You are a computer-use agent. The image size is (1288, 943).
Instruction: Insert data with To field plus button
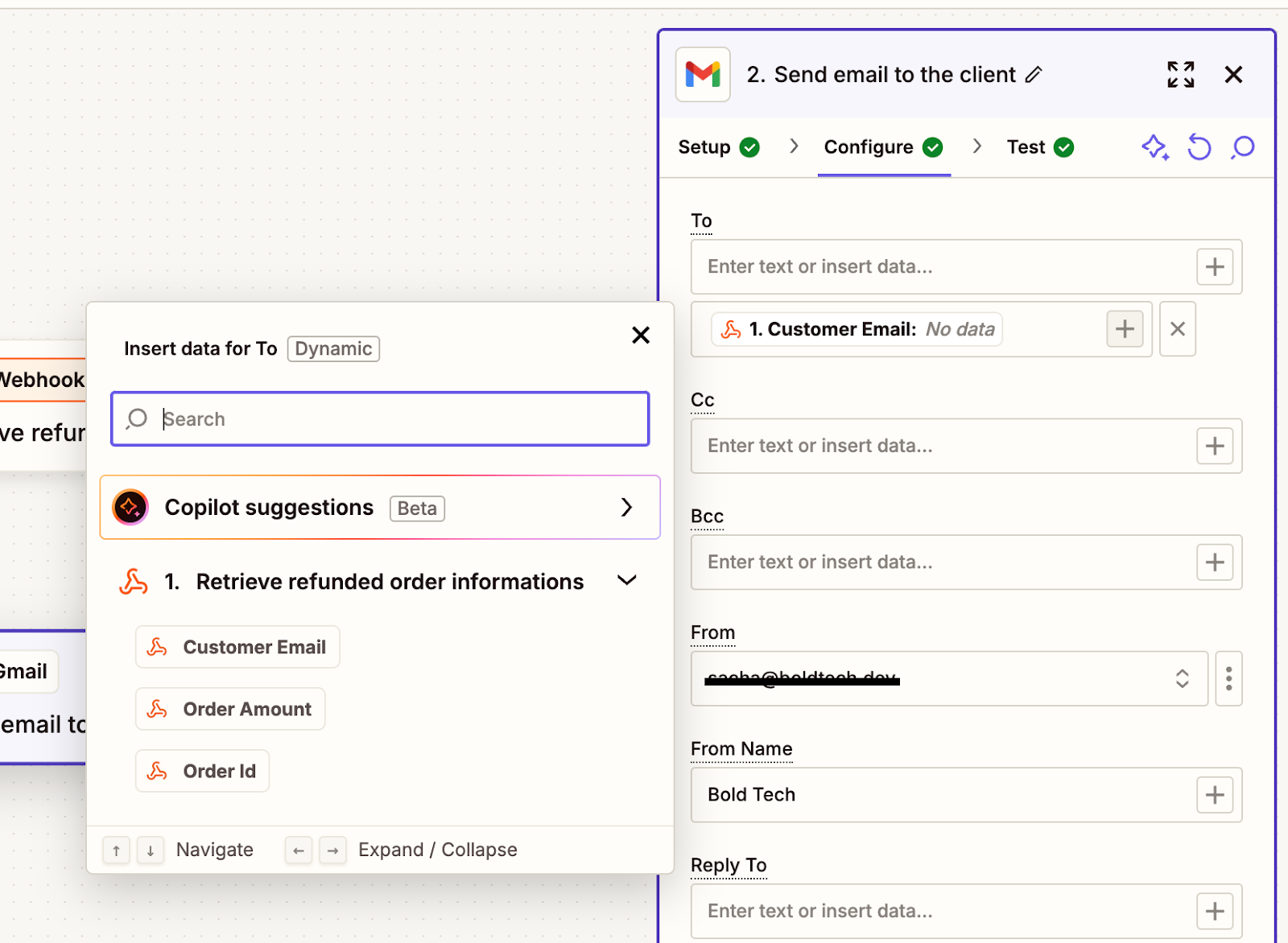(1215, 266)
